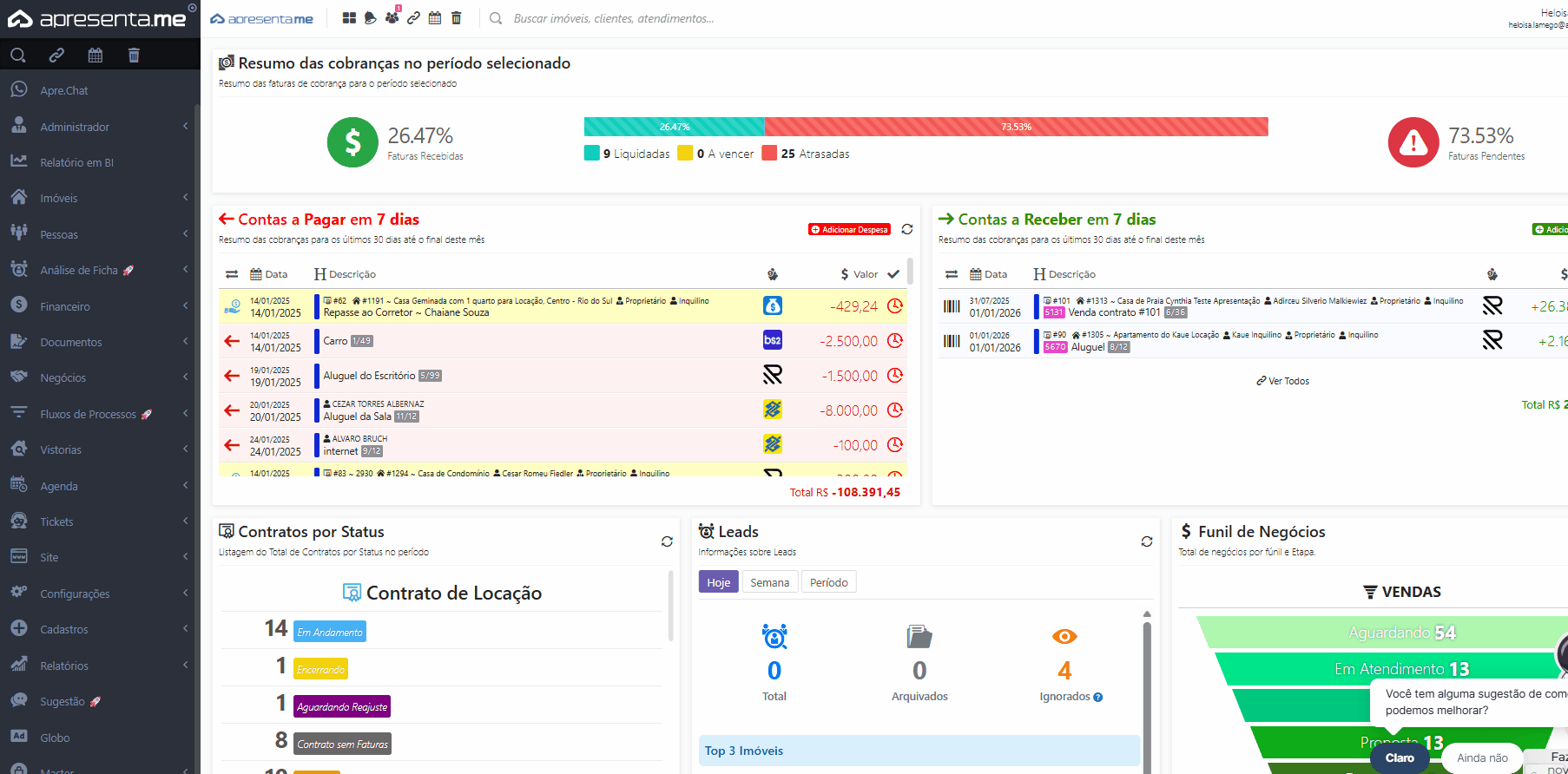The height and width of the screenshot is (774, 1568).
Task: Open the sidebar calendar icon
Action: pos(96,56)
